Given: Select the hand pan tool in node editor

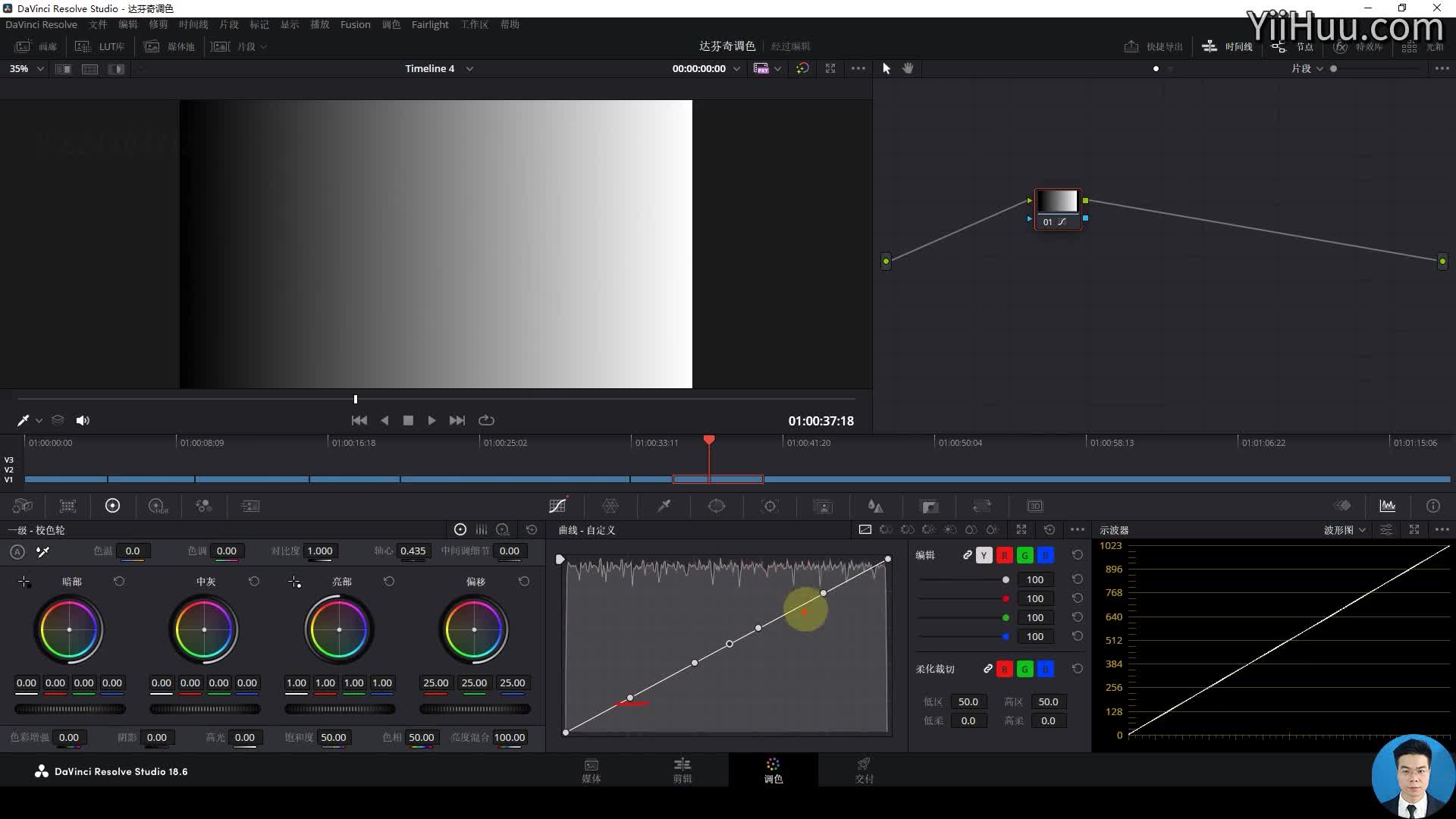Looking at the screenshot, I should (908, 68).
